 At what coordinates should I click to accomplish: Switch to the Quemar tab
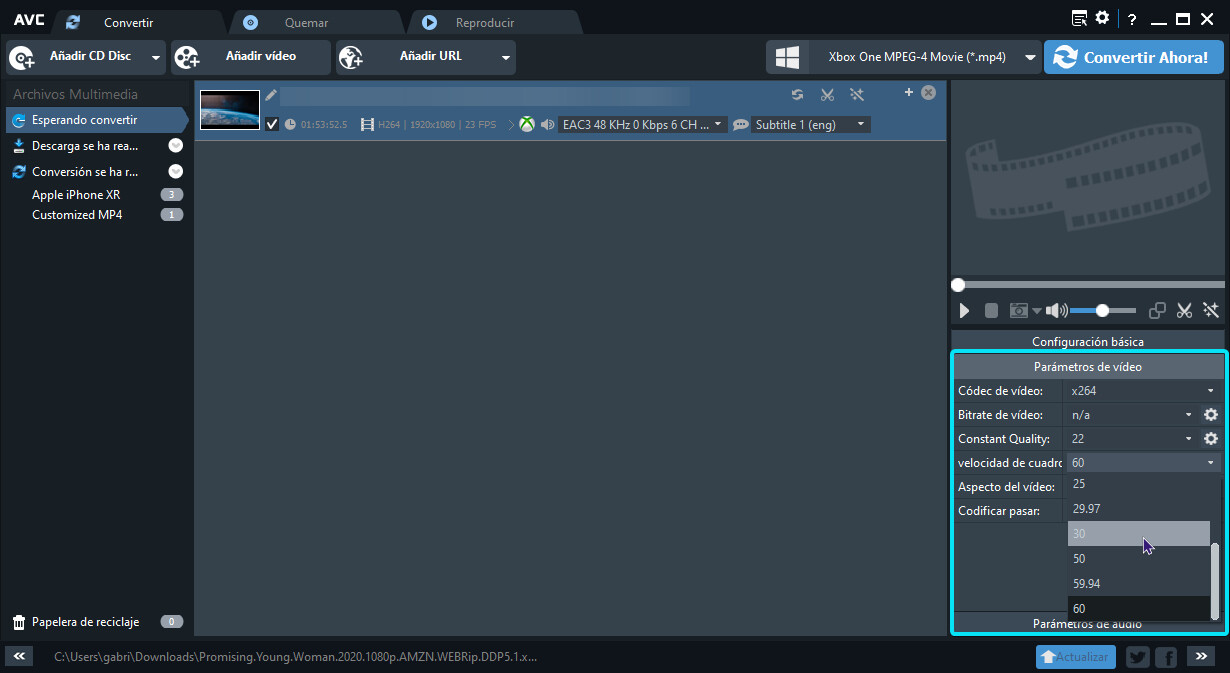click(x=306, y=22)
